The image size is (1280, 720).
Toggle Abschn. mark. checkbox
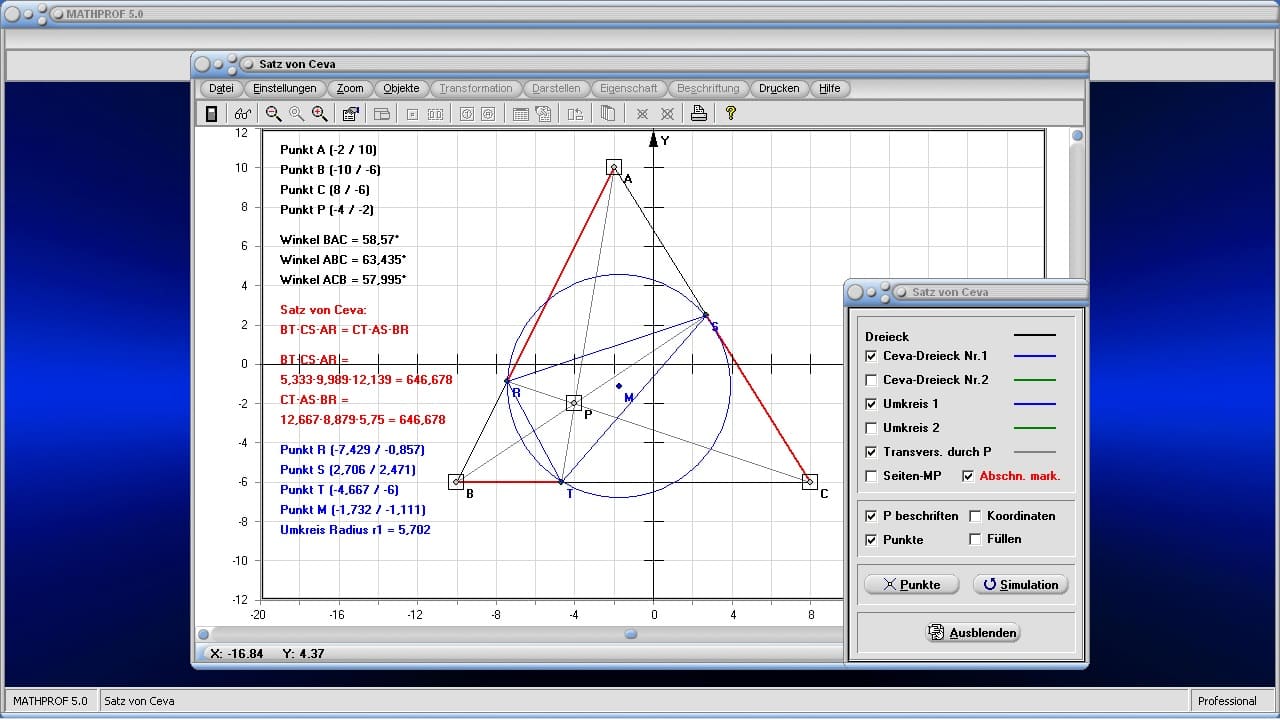(967, 476)
